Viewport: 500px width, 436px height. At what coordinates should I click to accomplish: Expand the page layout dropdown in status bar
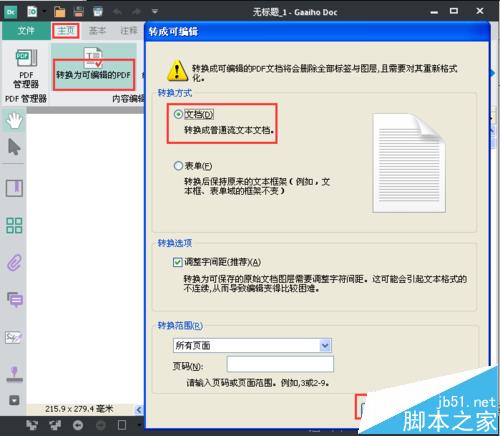pyautogui.click(x=140, y=425)
